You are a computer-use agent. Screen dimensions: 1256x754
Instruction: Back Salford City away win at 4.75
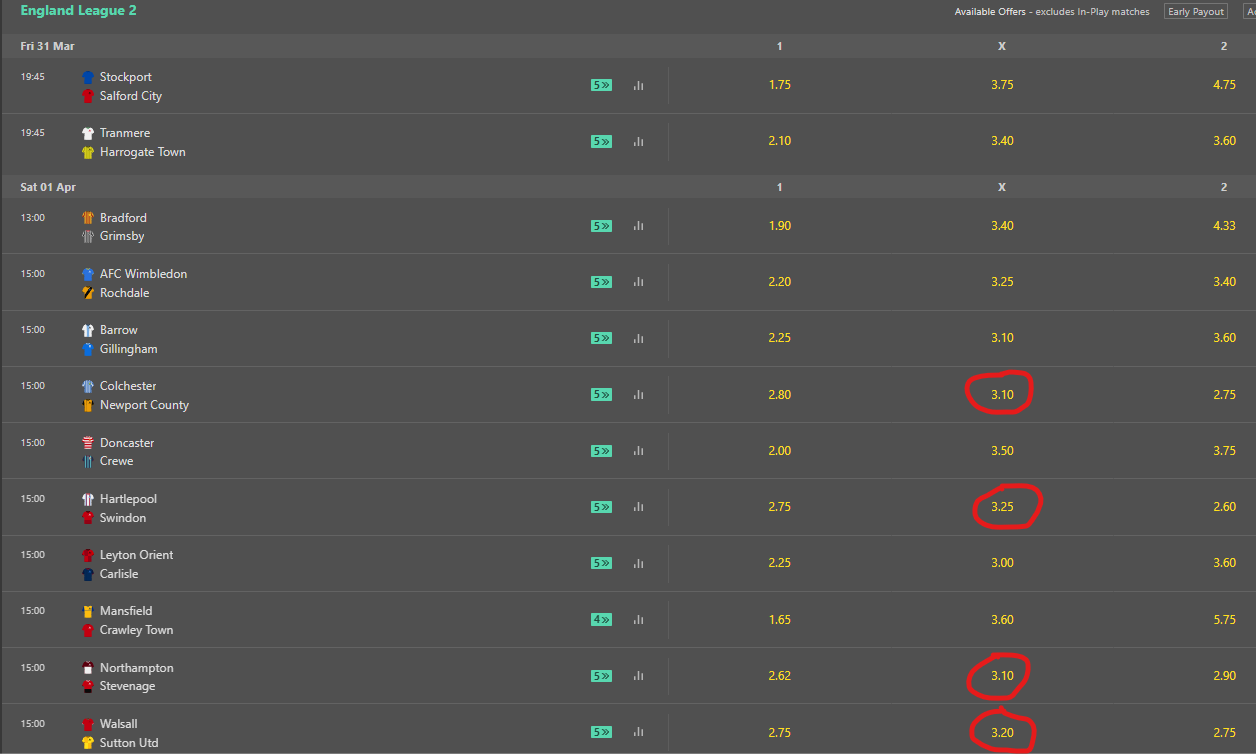pos(1224,85)
